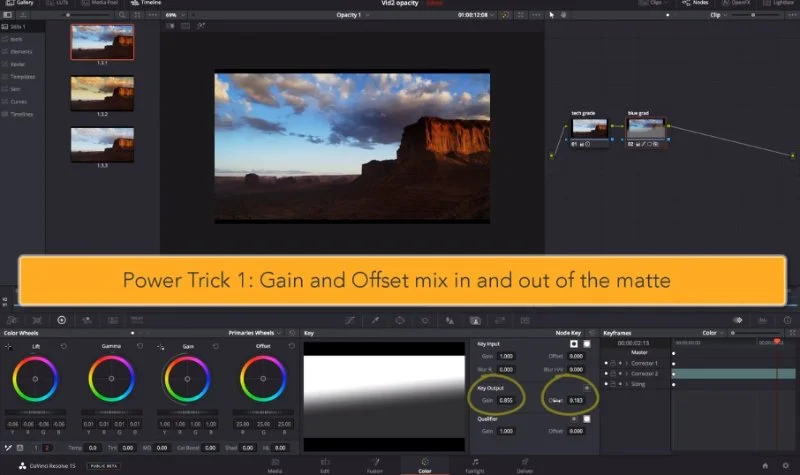Open the Key palette icon

475,320
